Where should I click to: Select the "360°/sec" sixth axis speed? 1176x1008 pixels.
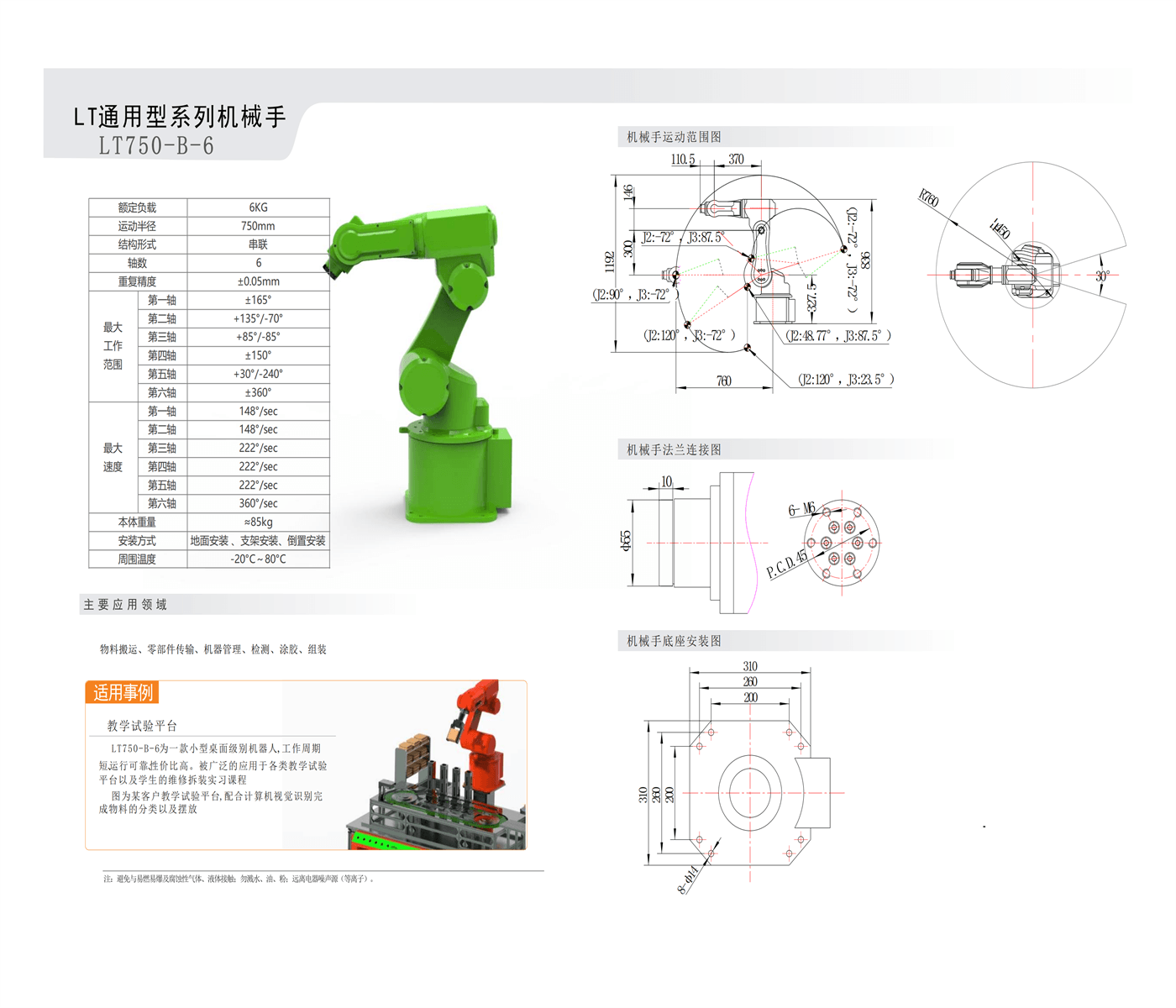point(258,503)
